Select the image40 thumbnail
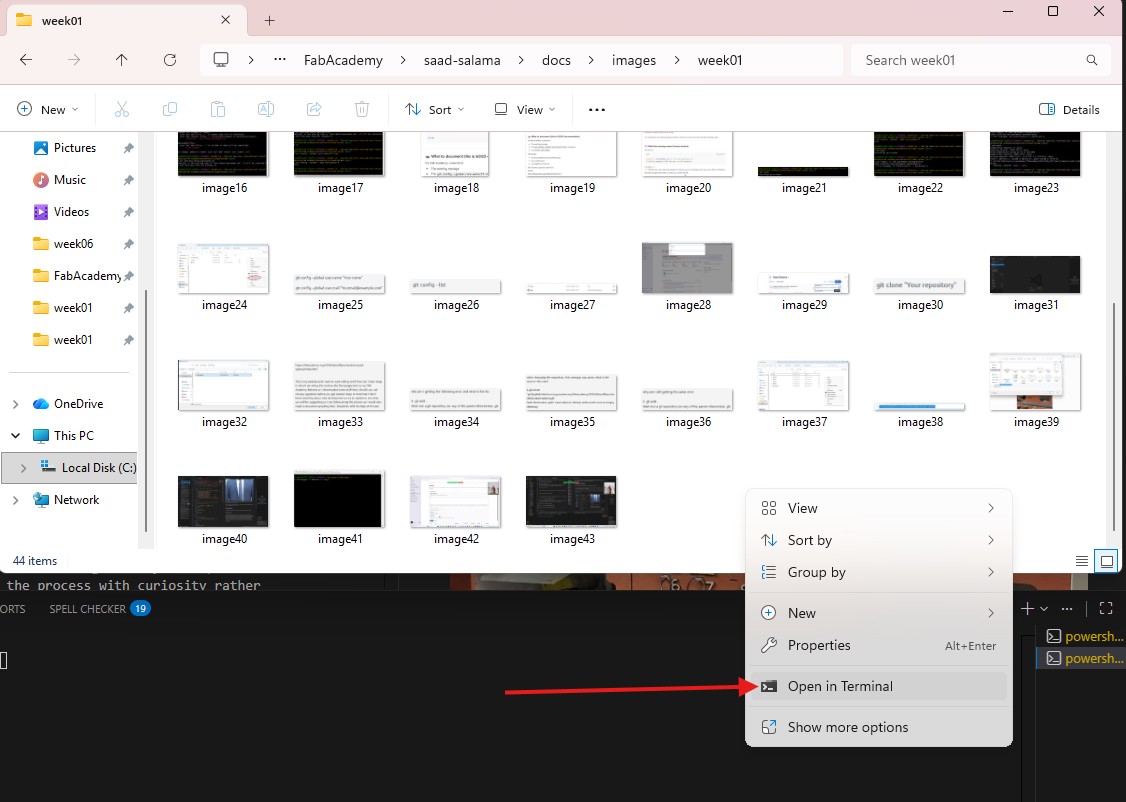1126x802 pixels. pos(223,501)
